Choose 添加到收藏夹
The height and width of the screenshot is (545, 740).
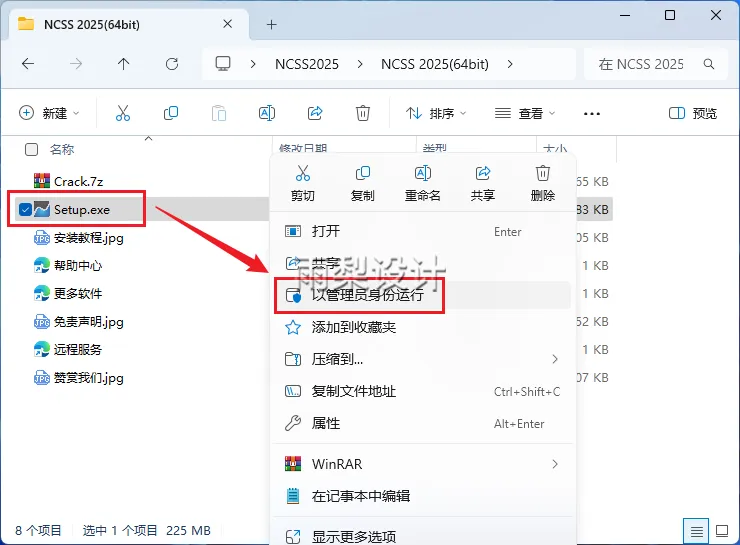pos(423,327)
